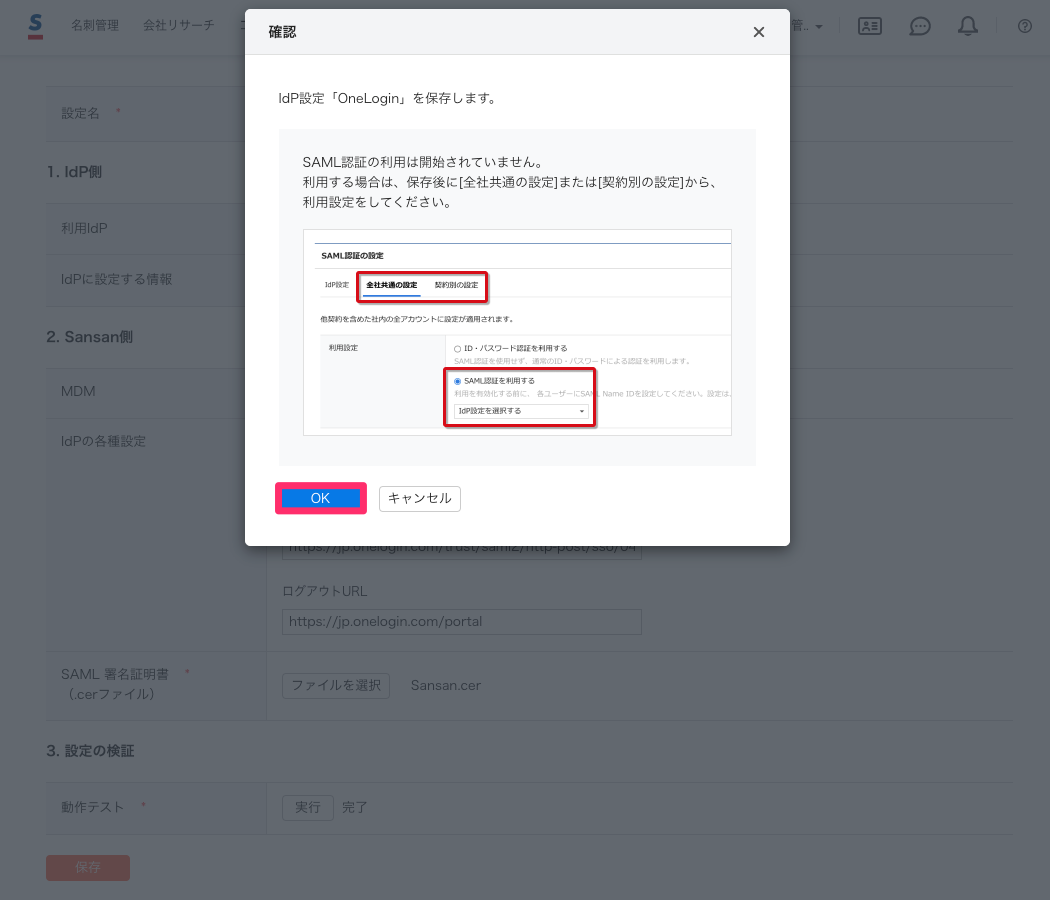
Task: Open the 会社リサーチ menu
Action: click(x=179, y=25)
